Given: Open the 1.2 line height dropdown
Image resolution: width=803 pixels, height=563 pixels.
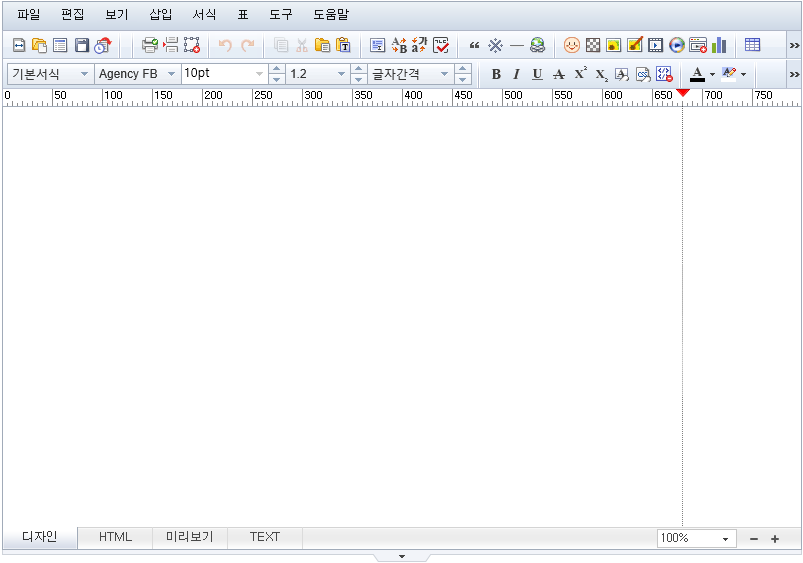Looking at the screenshot, I should [x=318, y=74].
